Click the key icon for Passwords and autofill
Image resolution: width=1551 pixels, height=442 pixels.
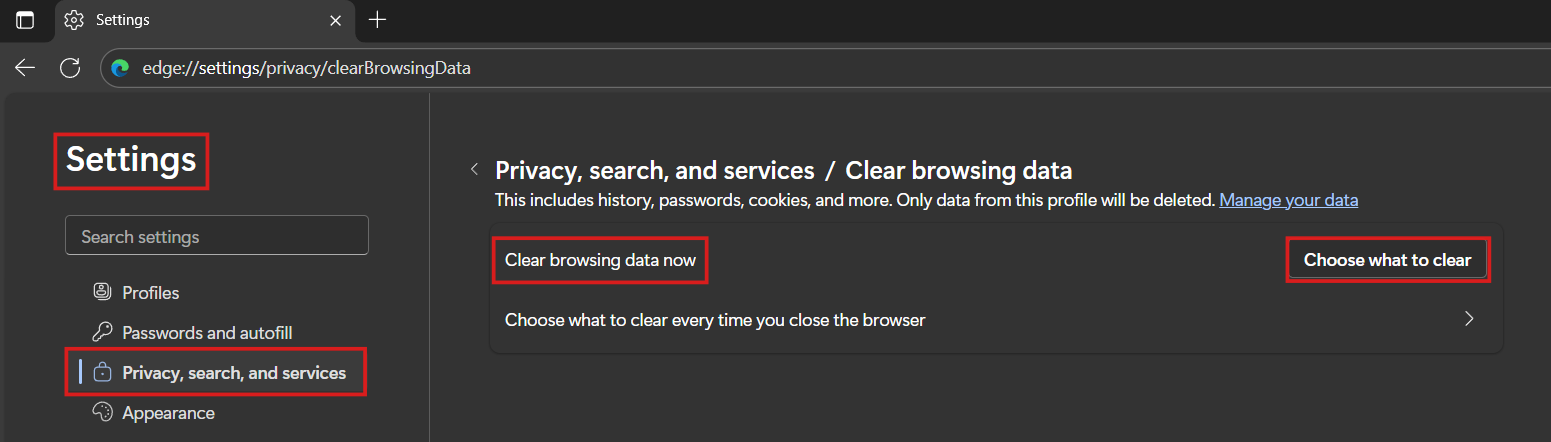102,333
